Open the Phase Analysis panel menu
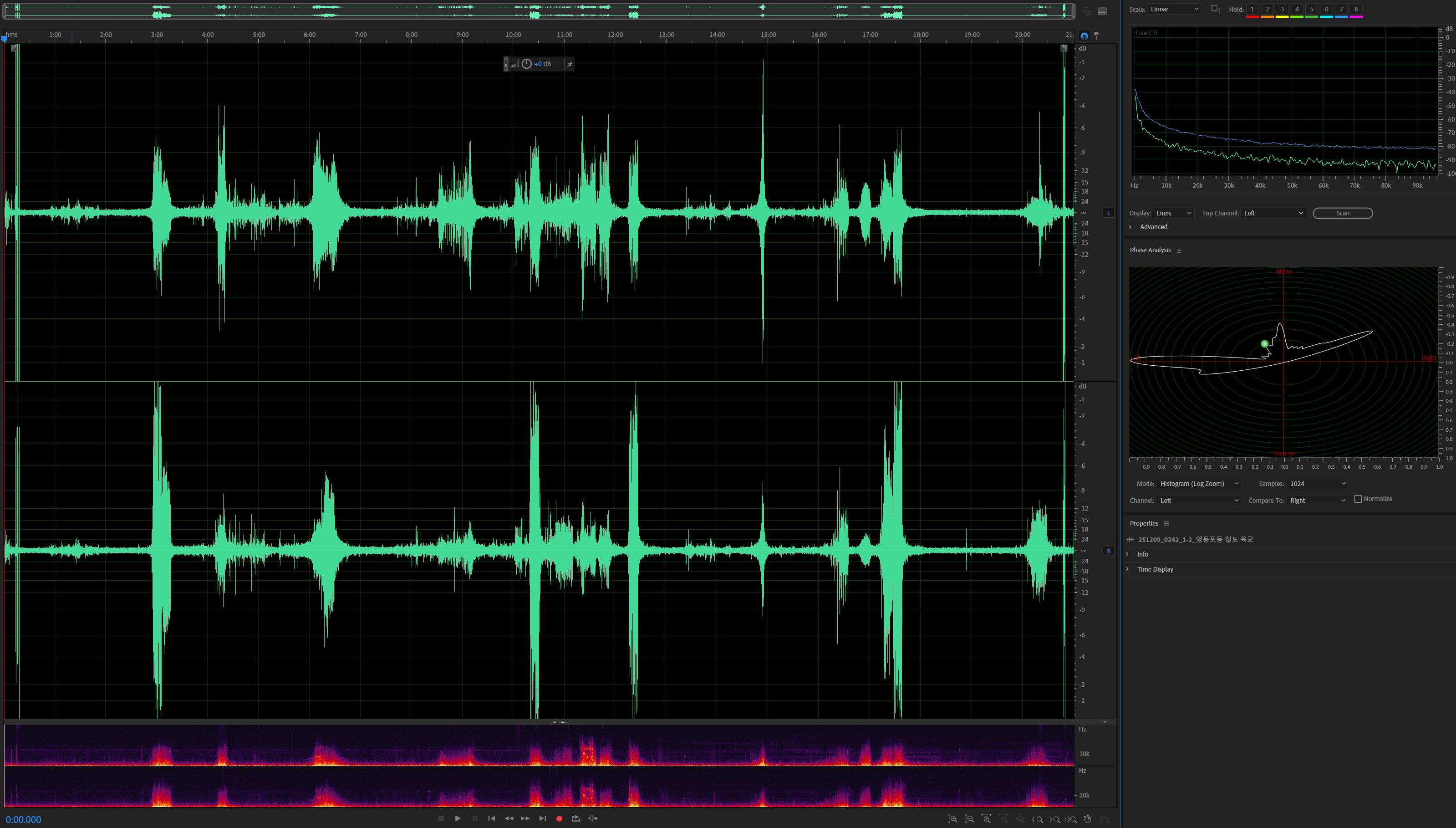The width and height of the screenshot is (1456, 828). [1179, 250]
